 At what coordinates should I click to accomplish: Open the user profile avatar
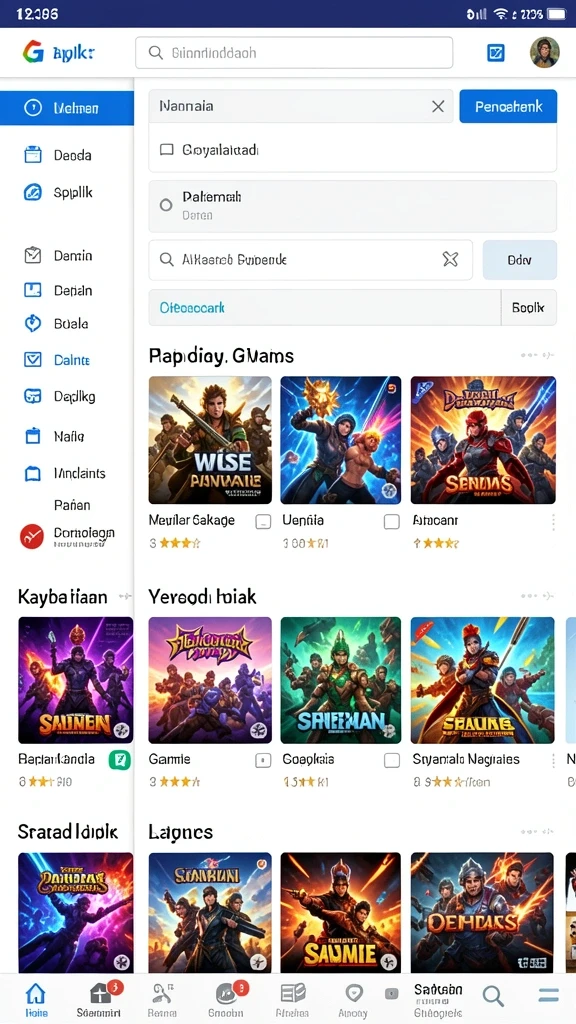545,52
